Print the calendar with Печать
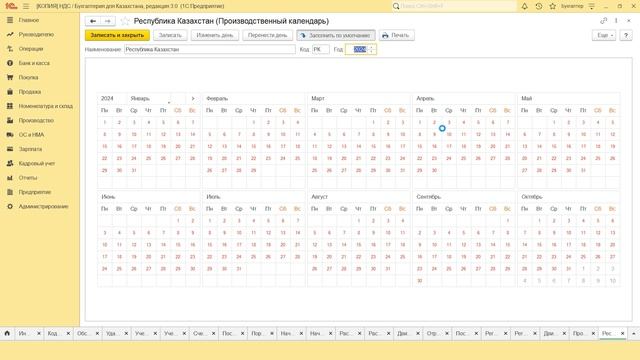This screenshot has height=360, width=640. 396,36
